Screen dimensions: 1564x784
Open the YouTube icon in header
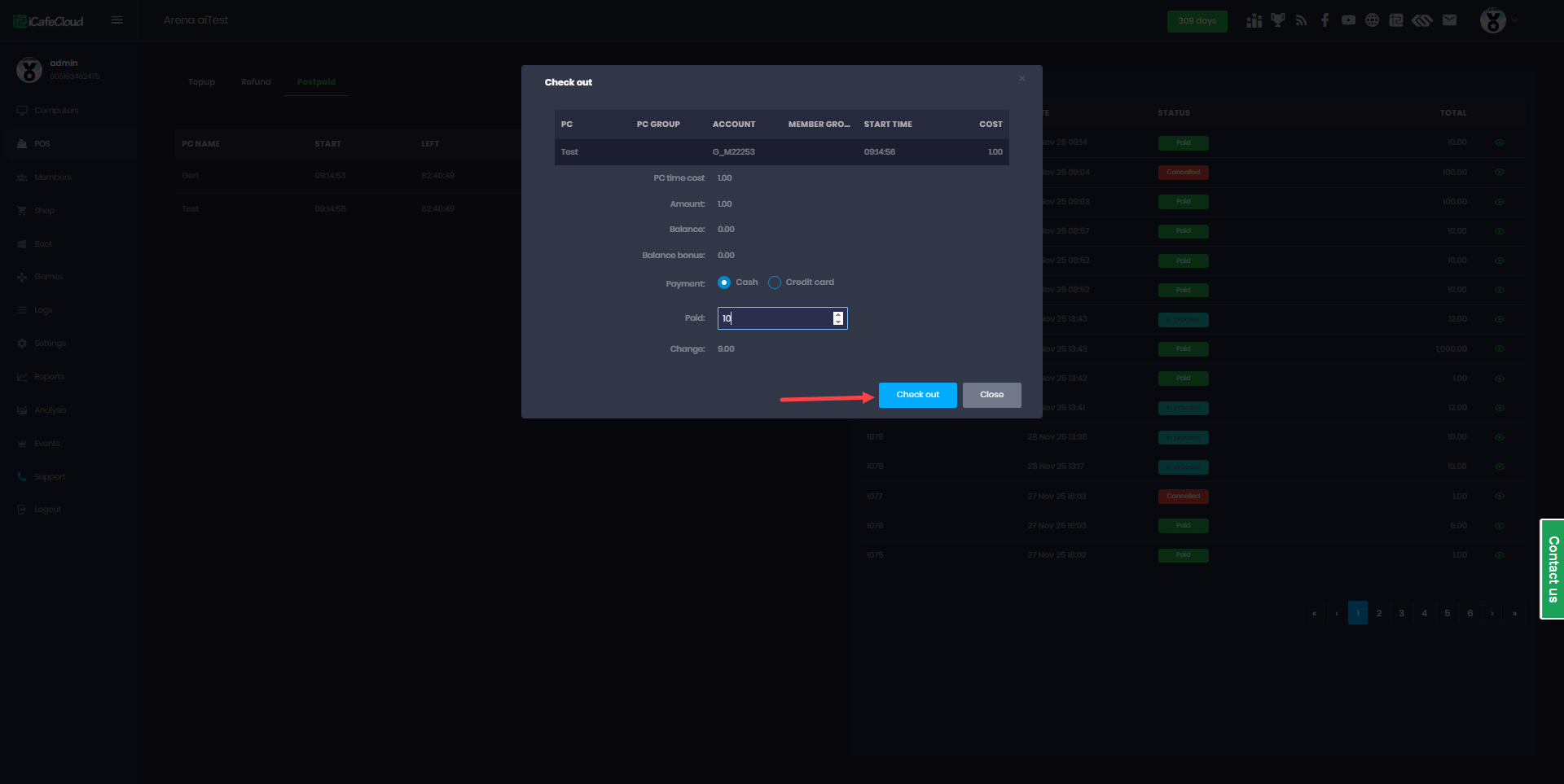coord(1349,20)
